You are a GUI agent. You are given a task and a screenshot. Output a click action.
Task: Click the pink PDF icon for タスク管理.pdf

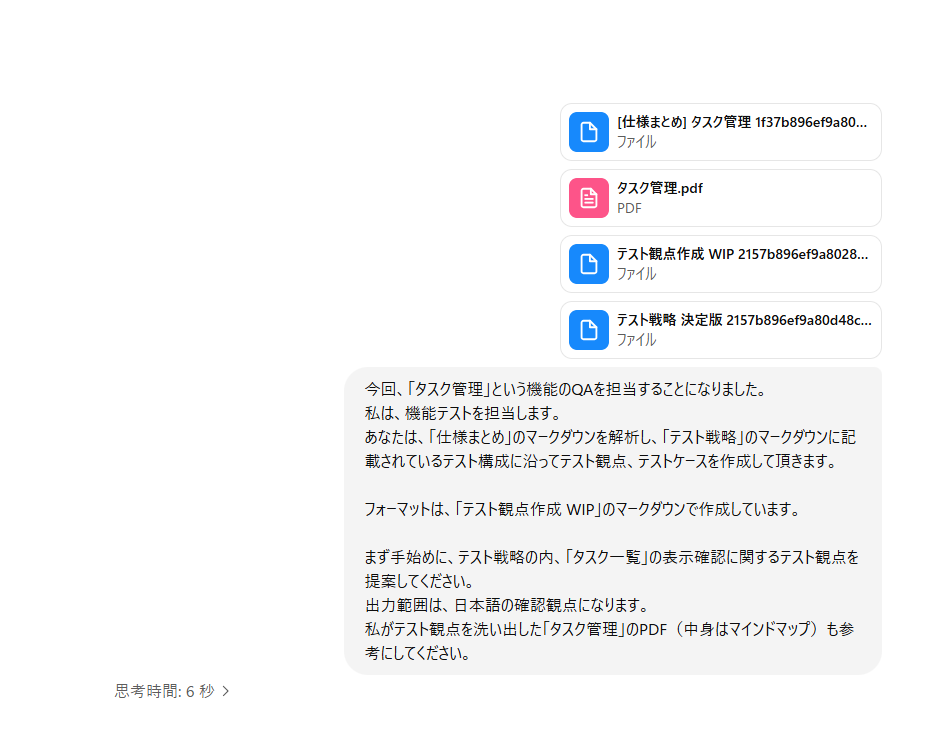click(589, 198)
